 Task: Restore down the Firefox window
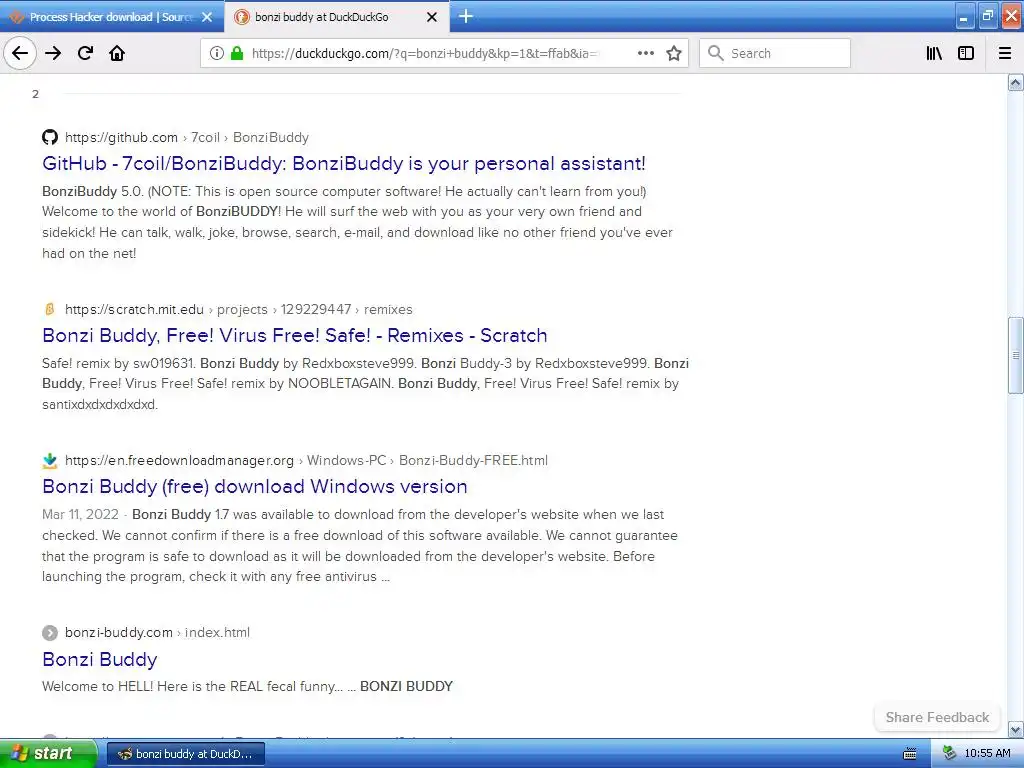pos(987,16)
